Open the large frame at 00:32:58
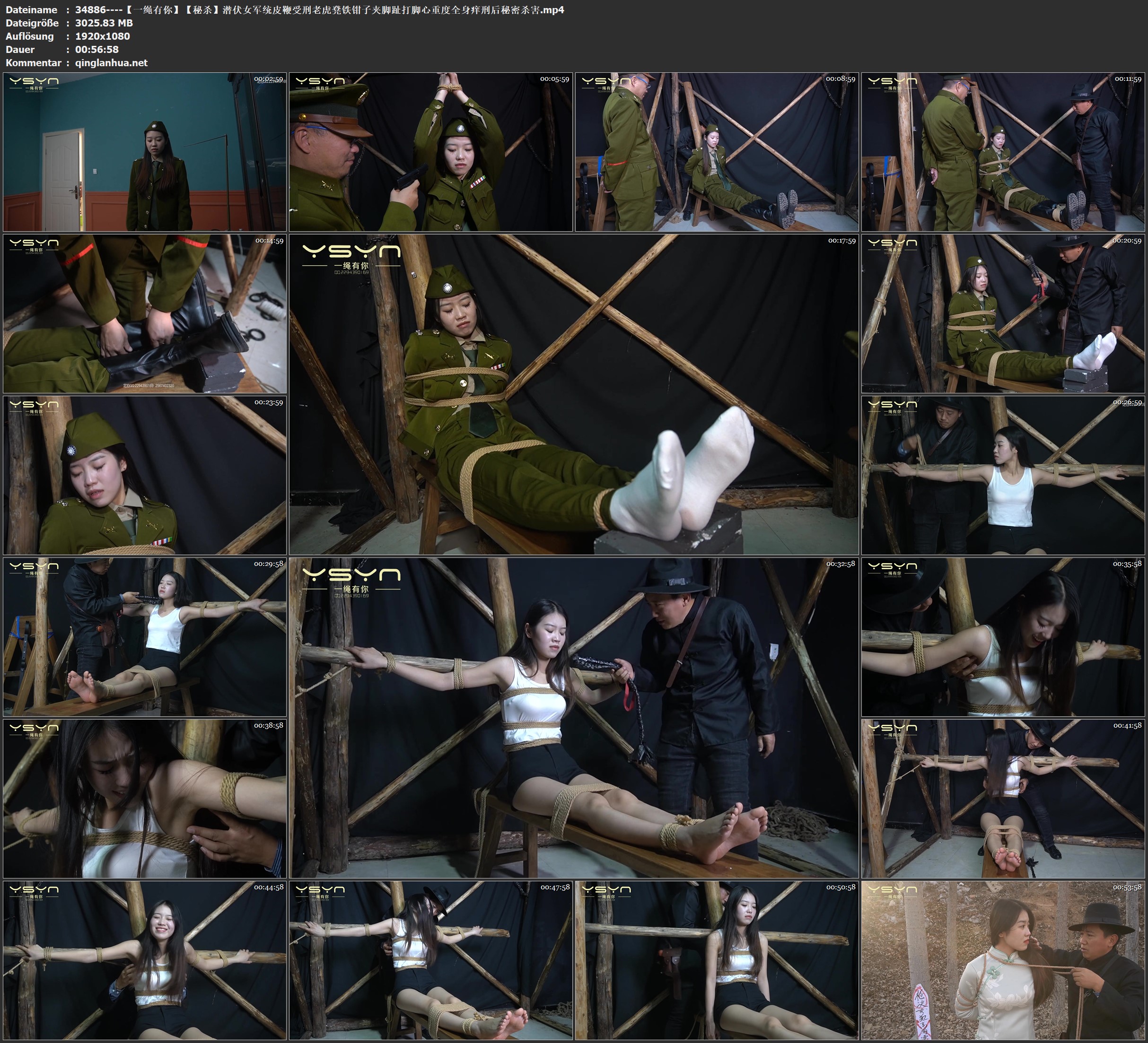 (573, 718)
